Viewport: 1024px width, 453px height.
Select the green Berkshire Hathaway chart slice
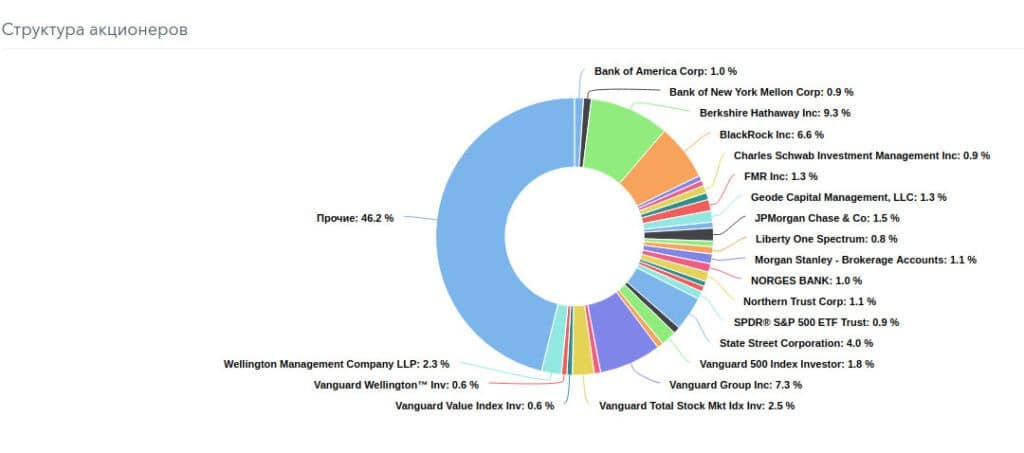pos(622,139)
